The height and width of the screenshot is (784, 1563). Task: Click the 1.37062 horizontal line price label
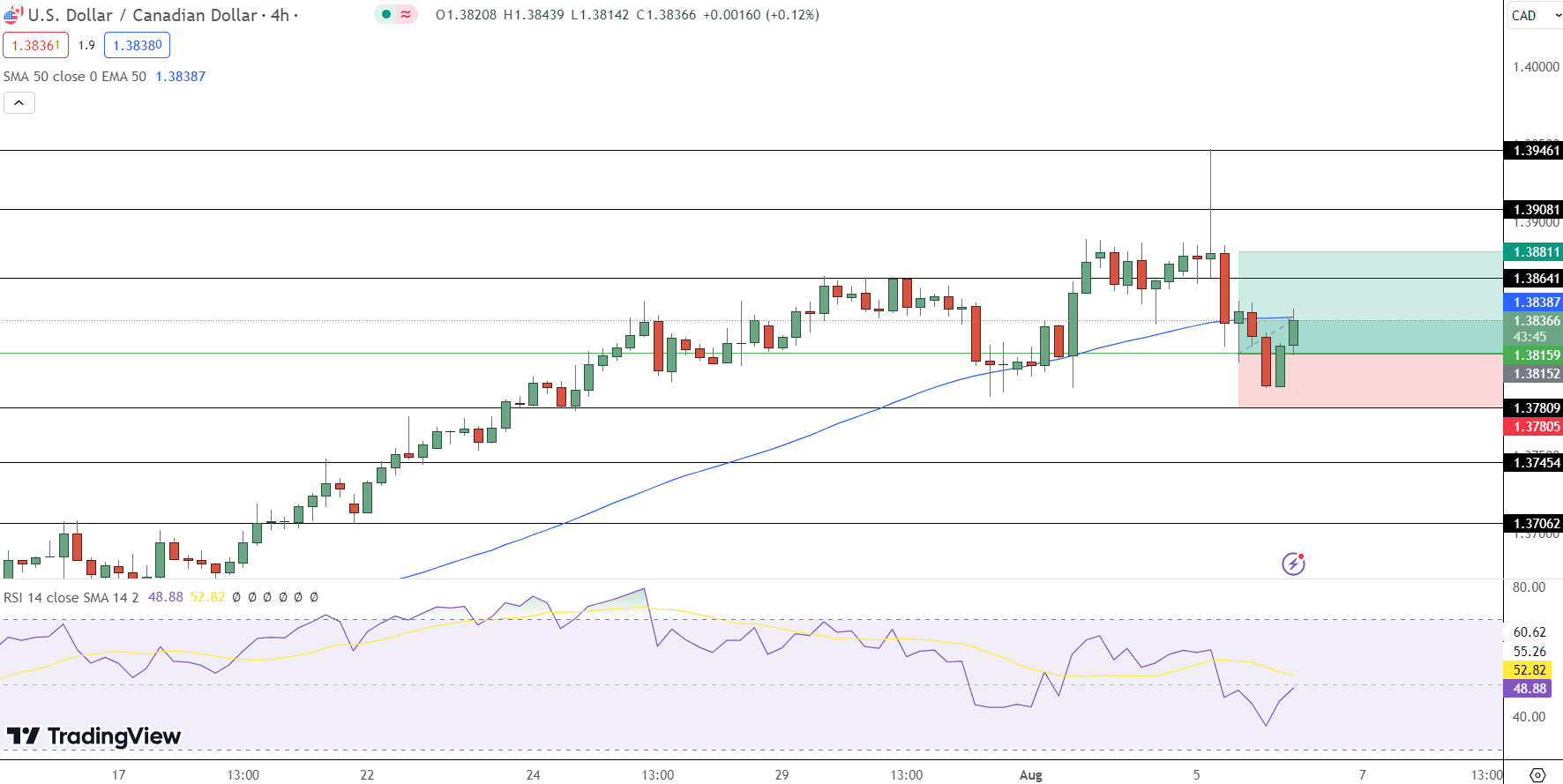click(x=1533, y=524)
